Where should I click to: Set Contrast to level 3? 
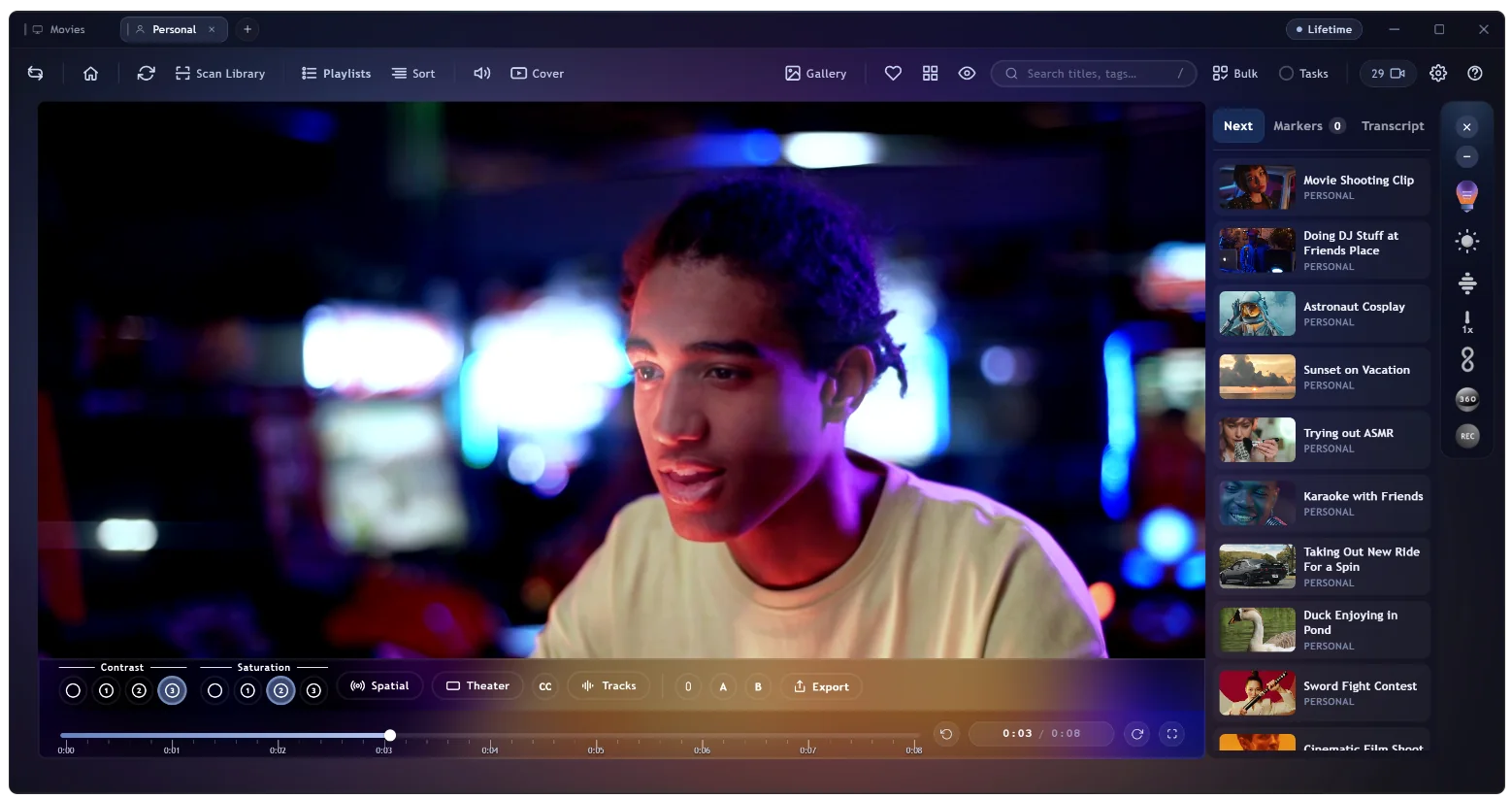pos(172,690)
